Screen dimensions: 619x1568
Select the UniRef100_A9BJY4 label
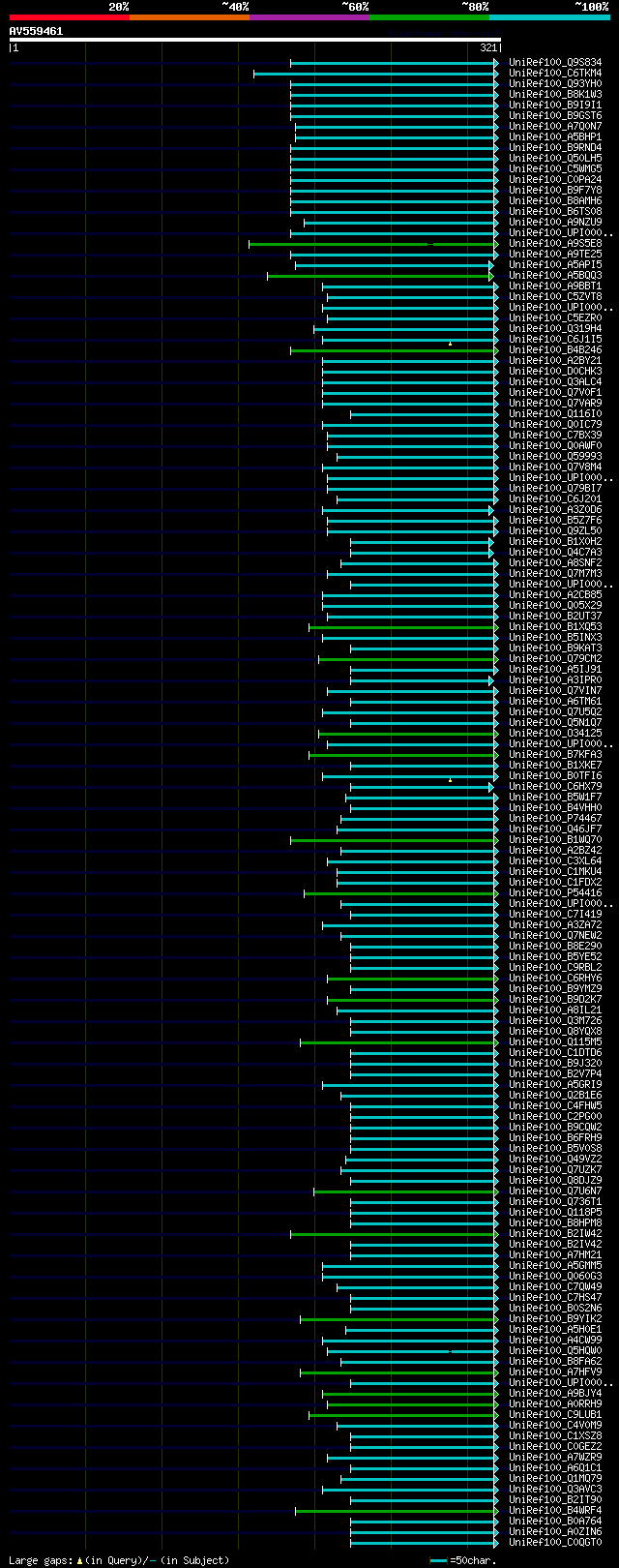click(x=555, y=1394)
